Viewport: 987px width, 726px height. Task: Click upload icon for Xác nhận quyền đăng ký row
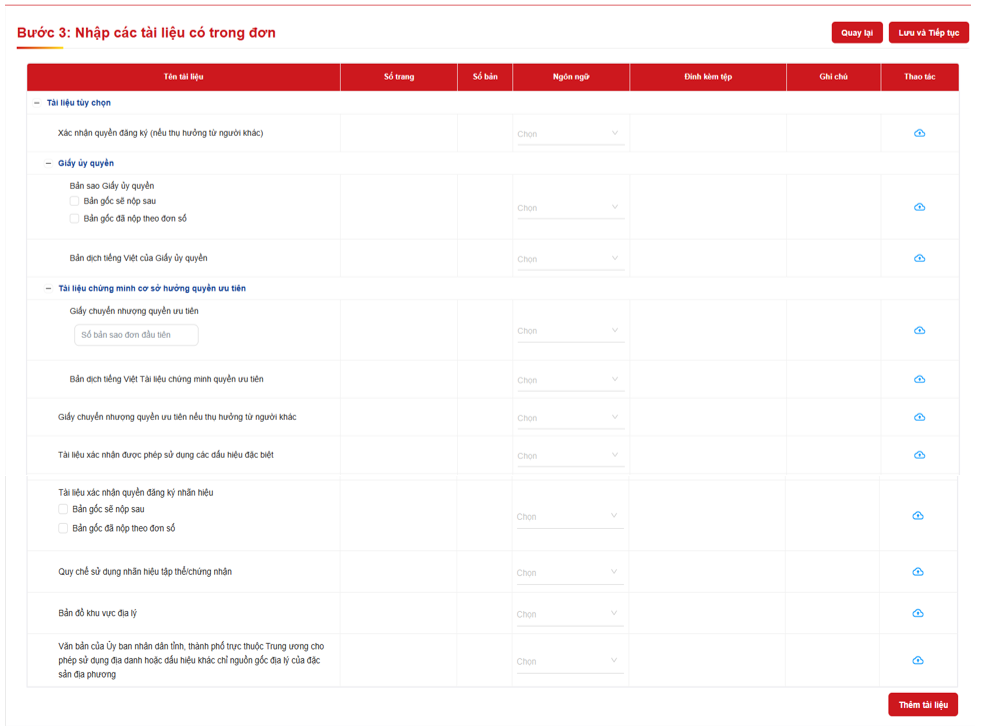pos(919,133)
